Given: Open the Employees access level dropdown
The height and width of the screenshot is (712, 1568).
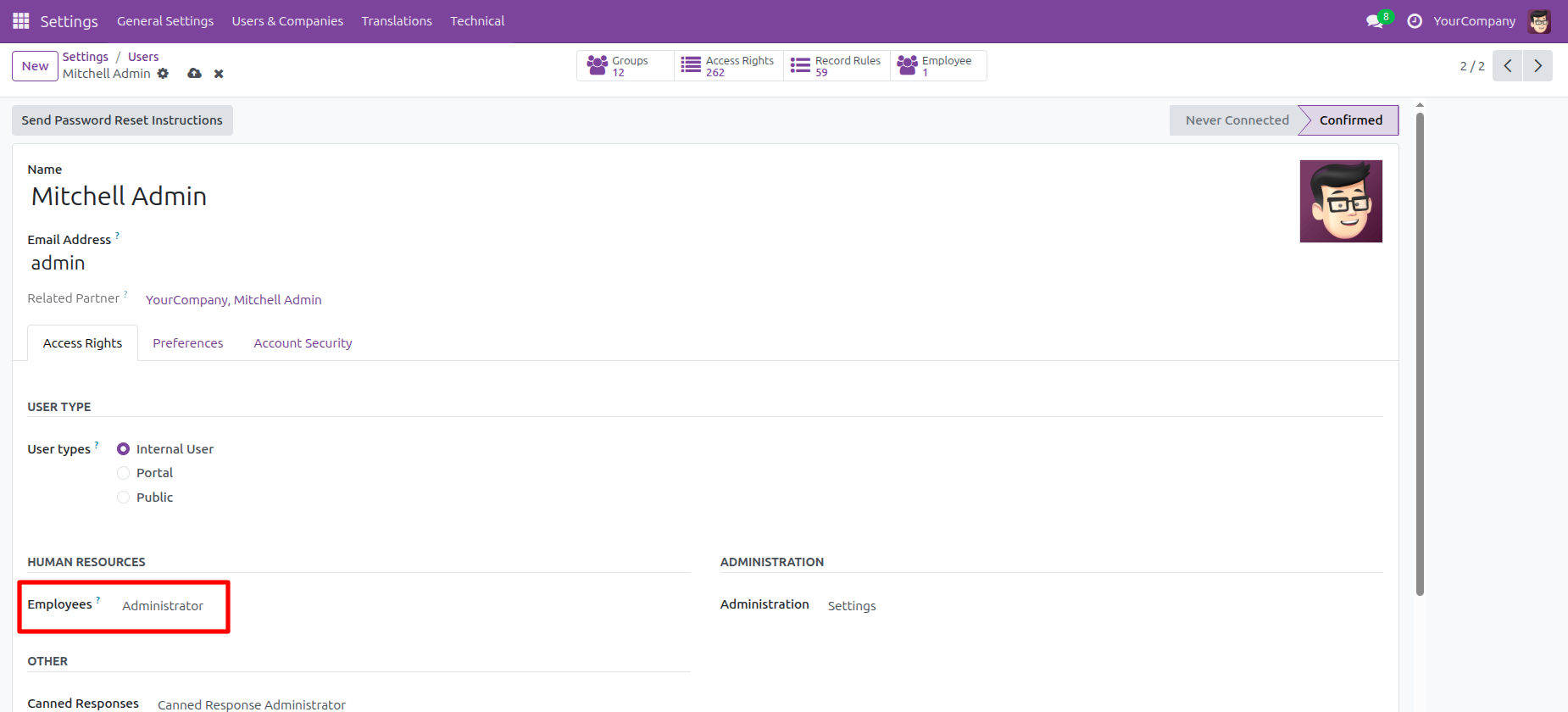Looking at the screenshot, I should pos(163,606).
